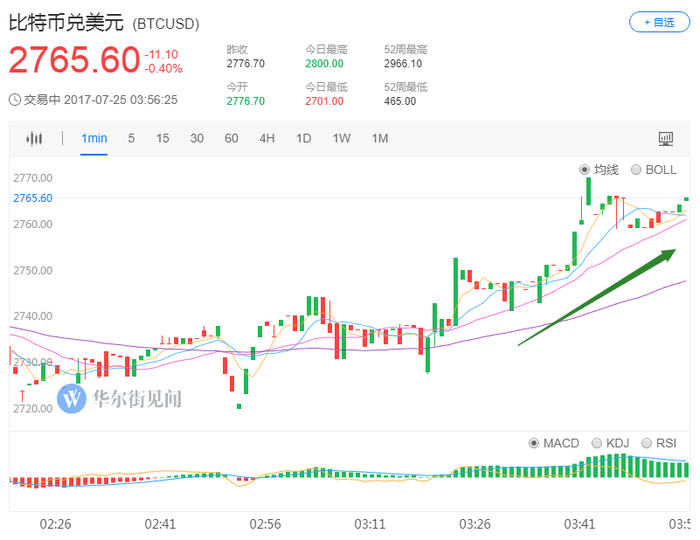
Task: Click the clock icon beside trading time
Action: [x=14, y=100]
